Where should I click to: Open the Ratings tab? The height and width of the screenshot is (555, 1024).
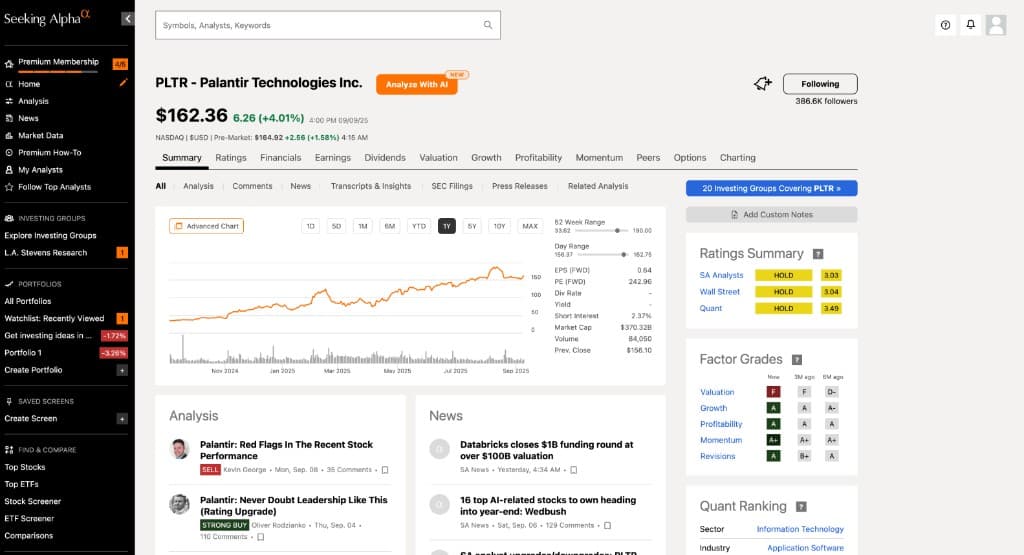tap(231, 158)
